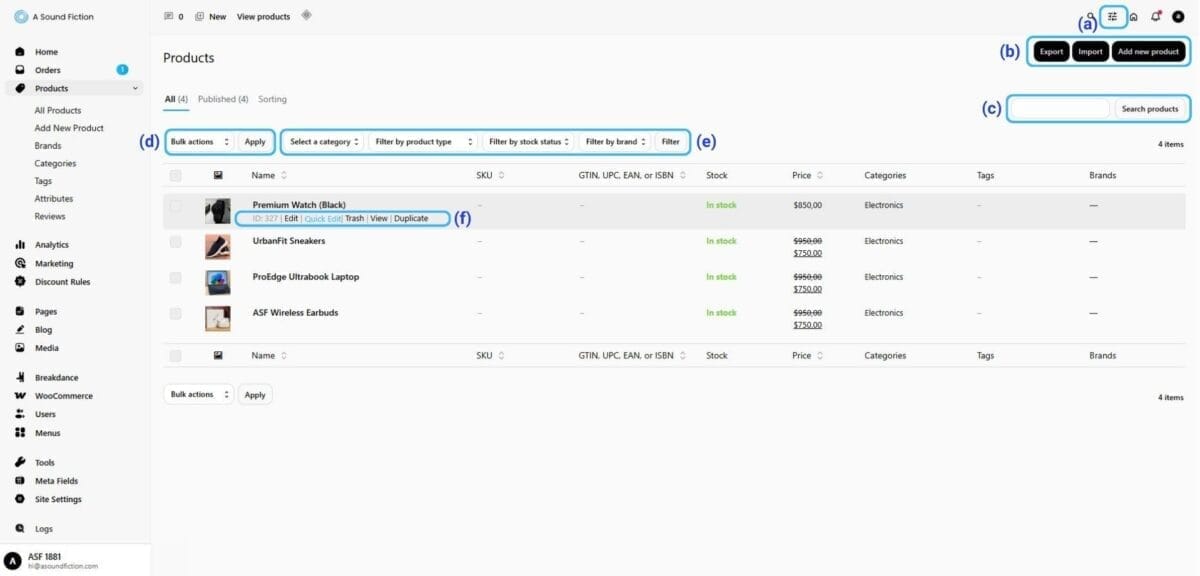
Task: Open the screen options sliders icon
Action: pos(1112,16)
